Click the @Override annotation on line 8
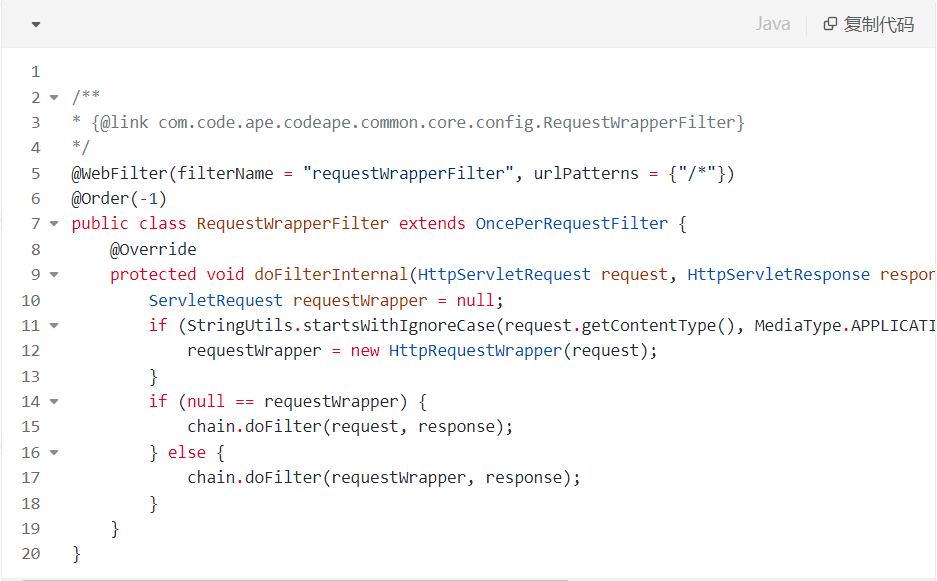 153,249
